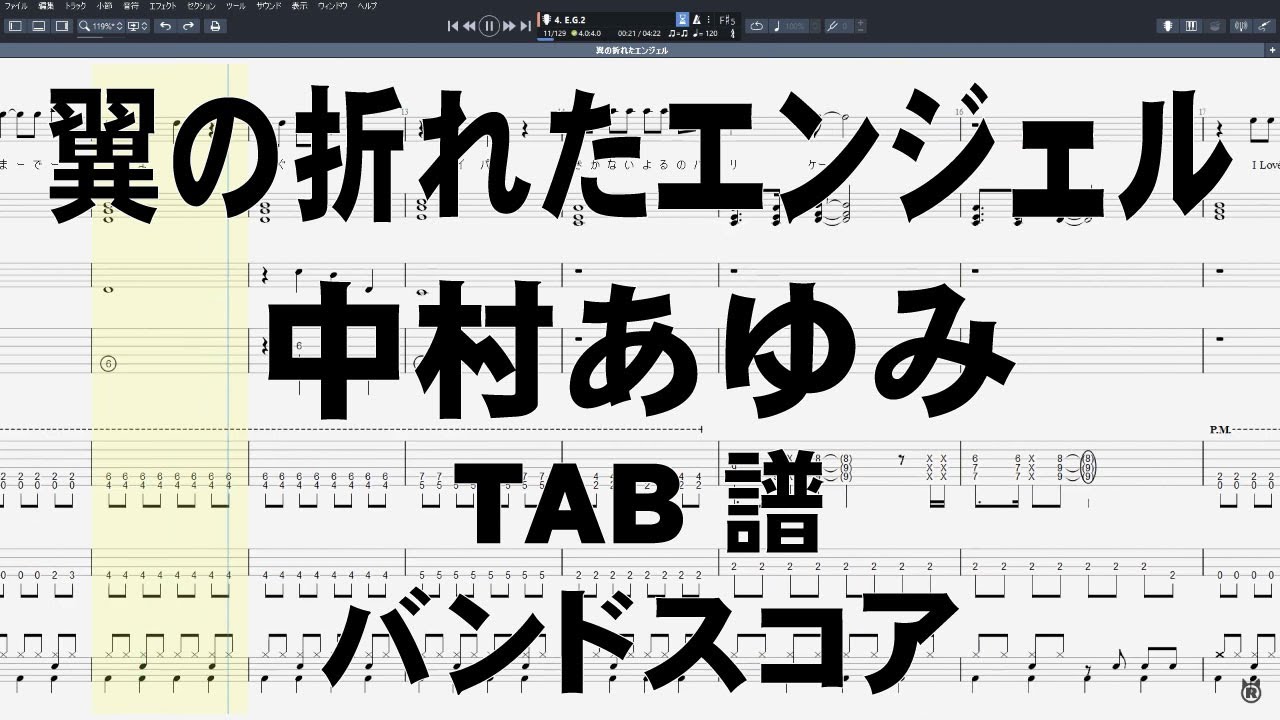1280x720 pixels.
Task: Jump to the last bar
Action: click(x=525, y=26)
